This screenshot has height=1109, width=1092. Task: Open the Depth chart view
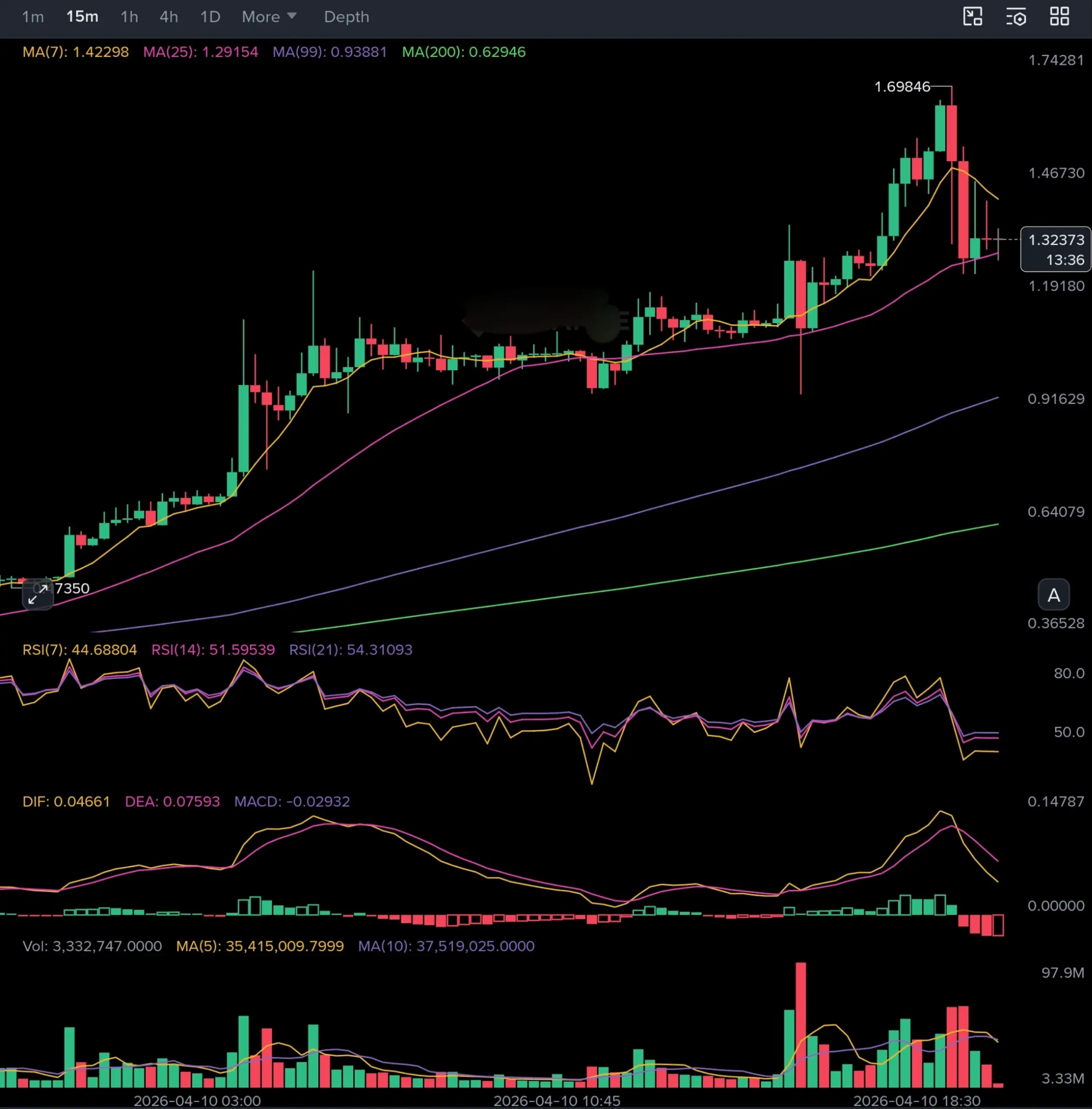tap(346, 16)
